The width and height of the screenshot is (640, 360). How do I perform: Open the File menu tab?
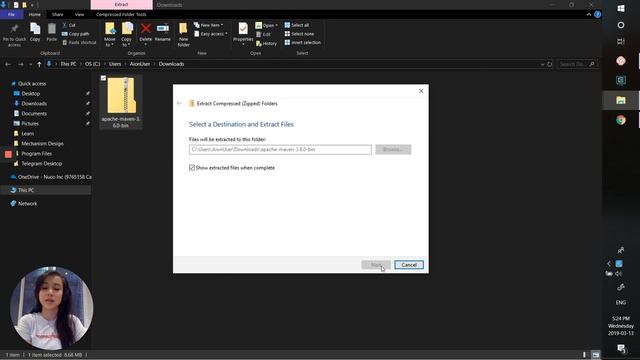click(11, 14)
